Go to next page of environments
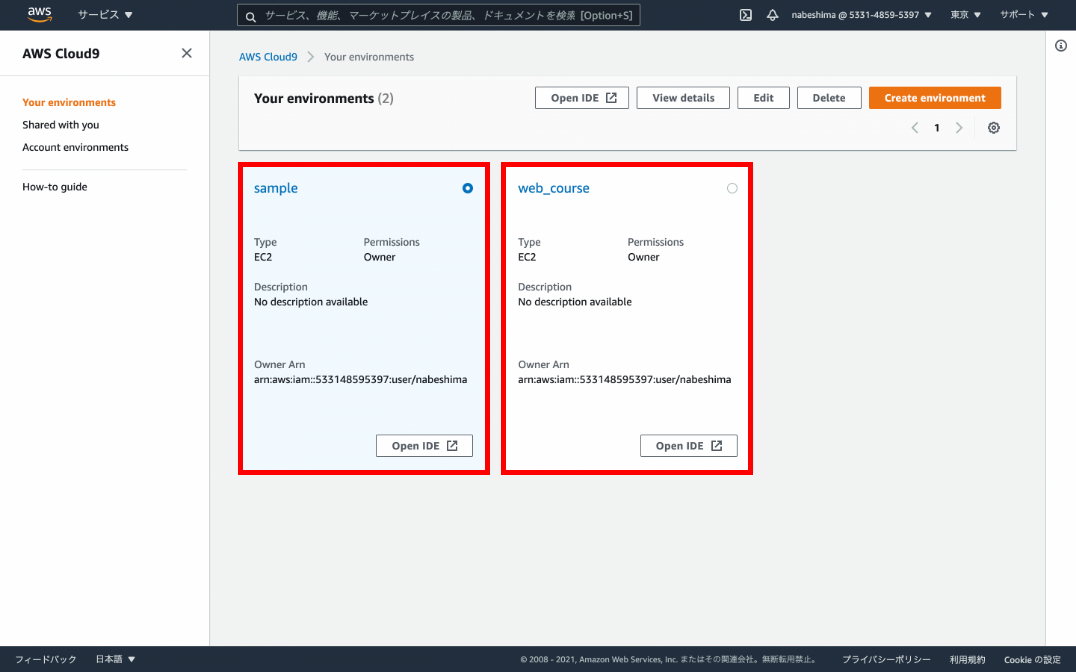 [x=959, y=128]
